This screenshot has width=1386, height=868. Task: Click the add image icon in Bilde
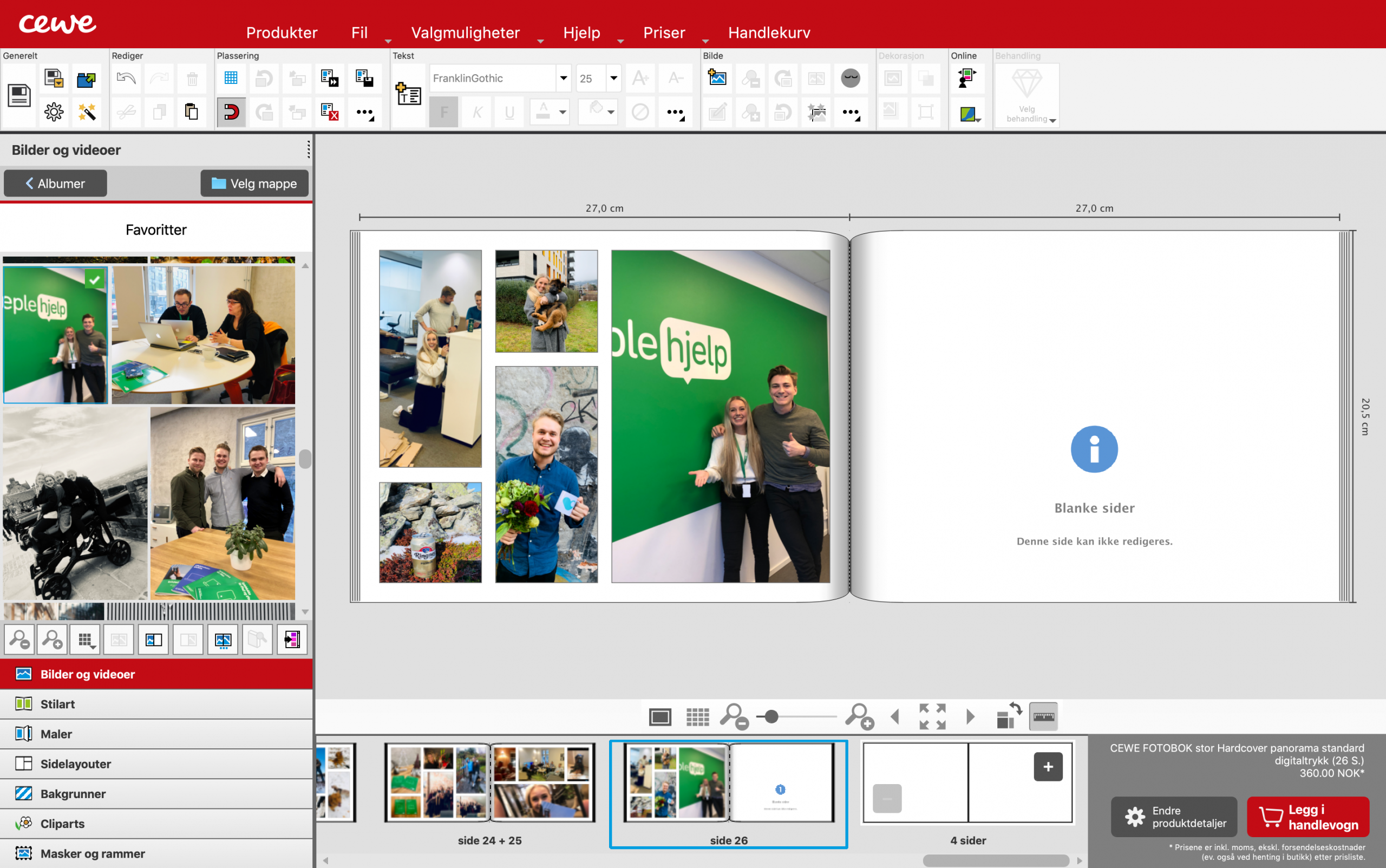tap(717, 78)
